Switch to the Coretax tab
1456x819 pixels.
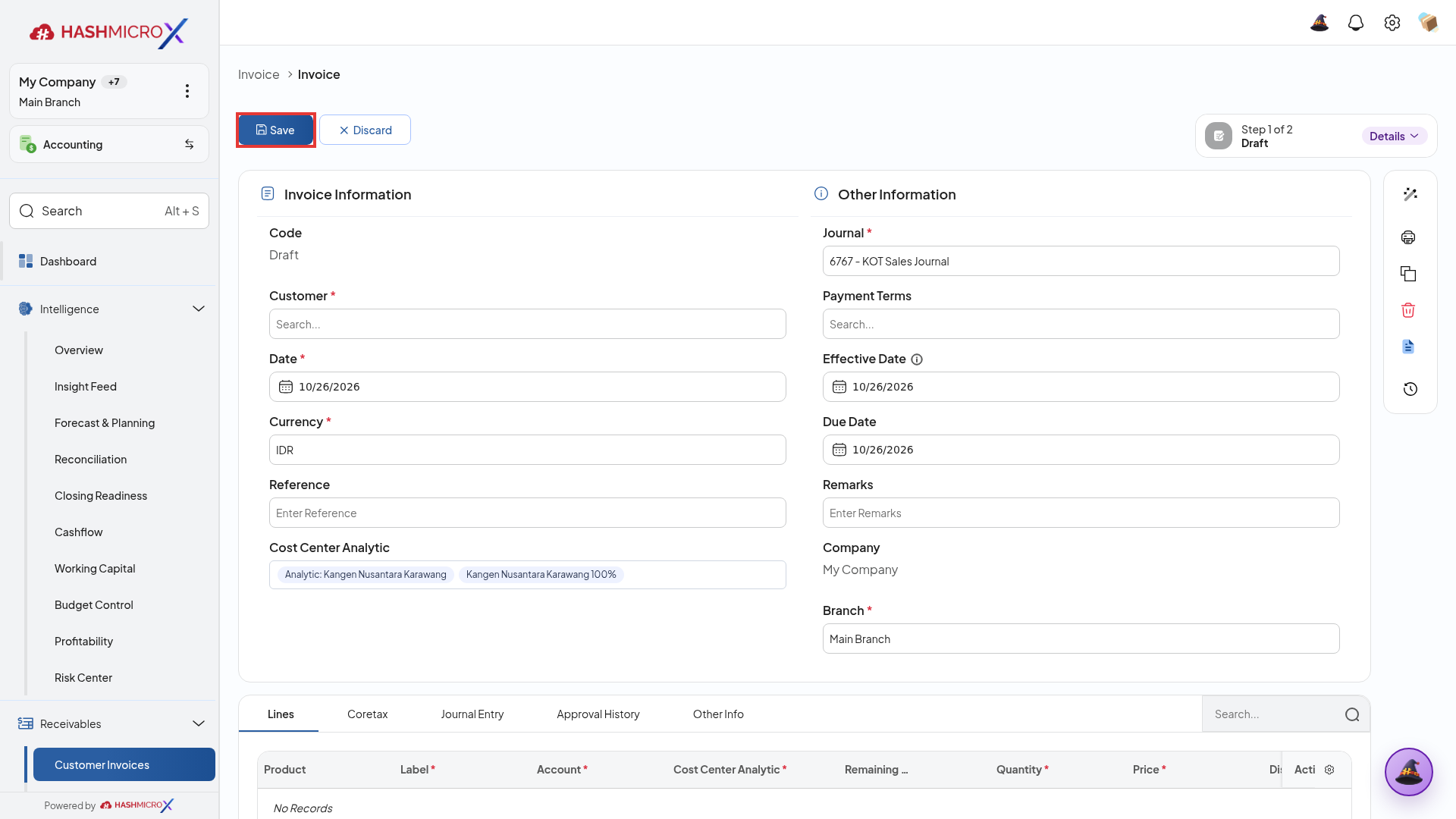(367, 714)
